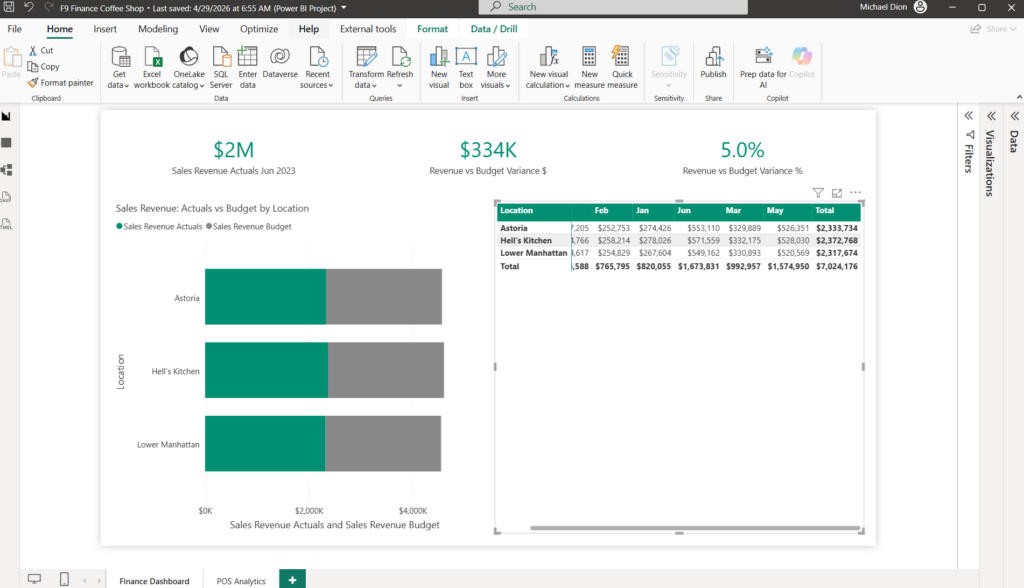This screenshot has width=1024, height=588.
Task: Open the View ribbon tab
Action: pos(209,29)
